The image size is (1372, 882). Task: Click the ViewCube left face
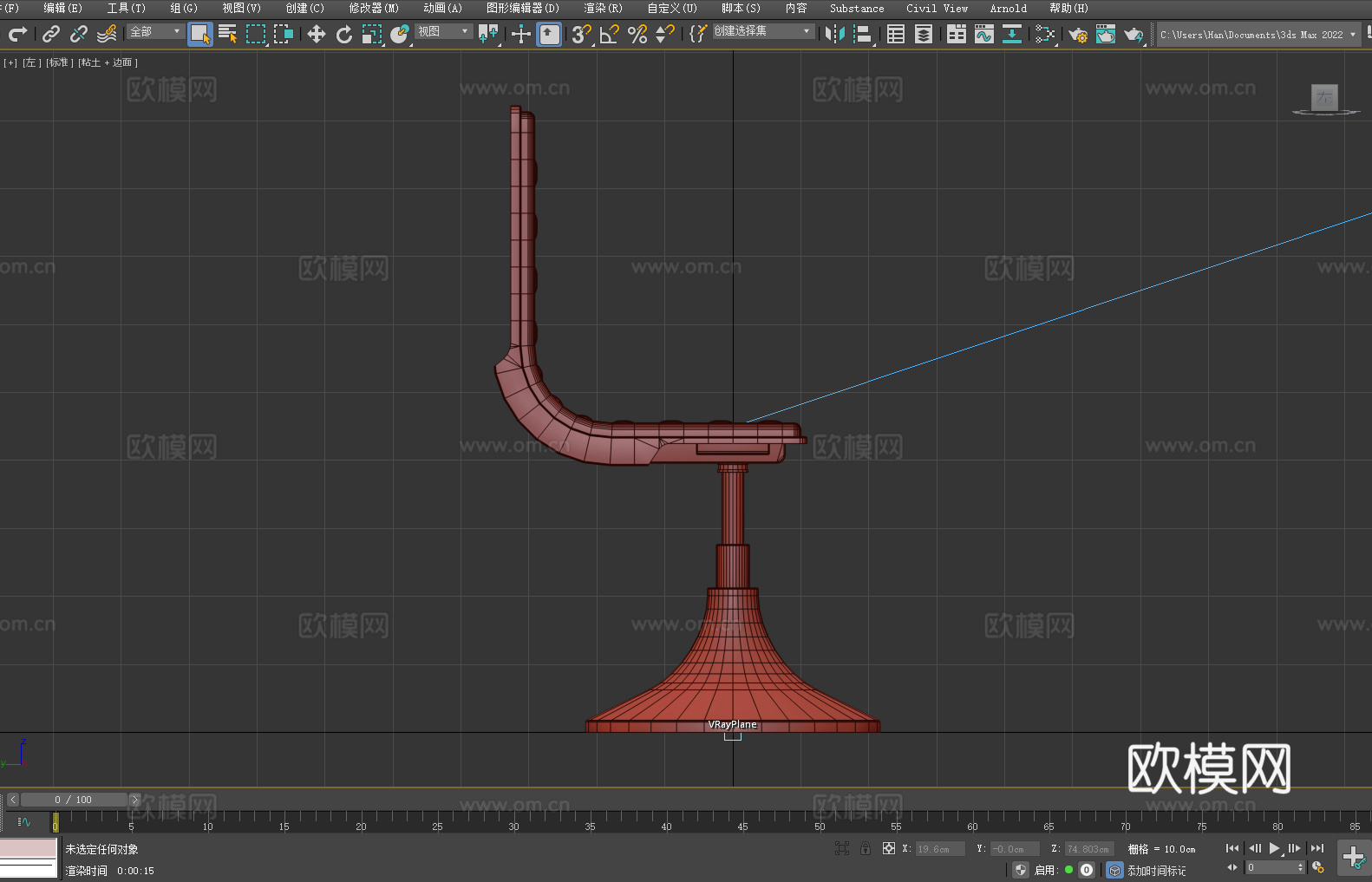click(1324, 97)
